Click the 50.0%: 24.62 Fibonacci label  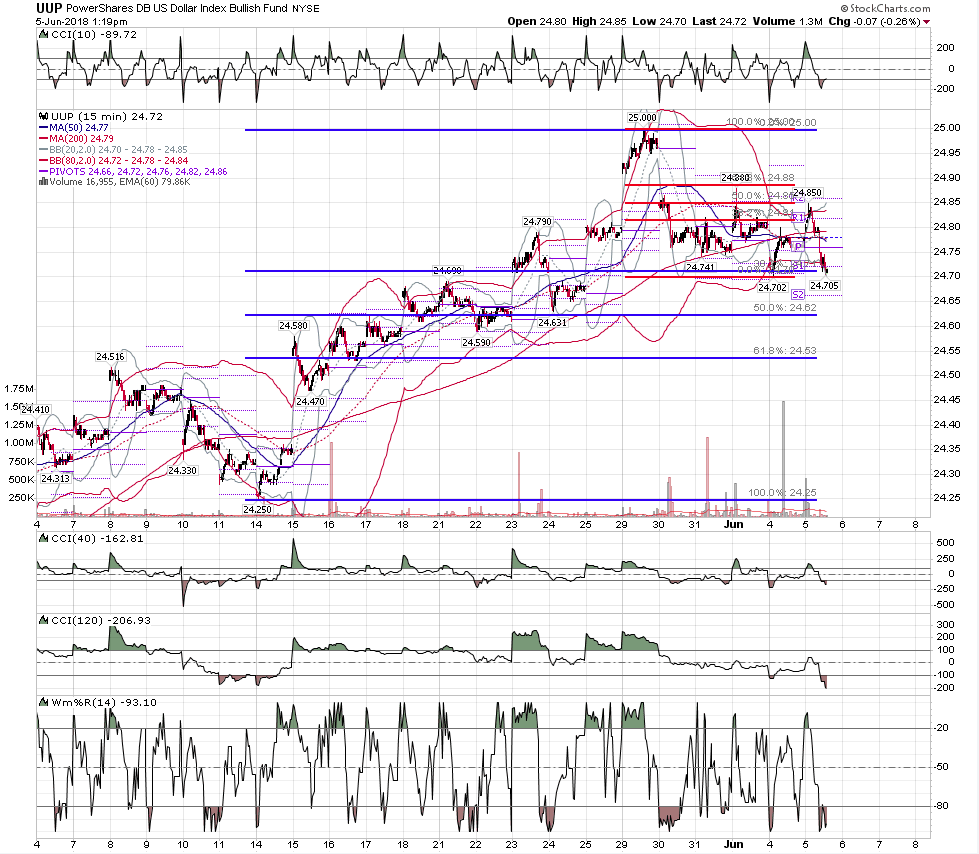tap(785, 308)
